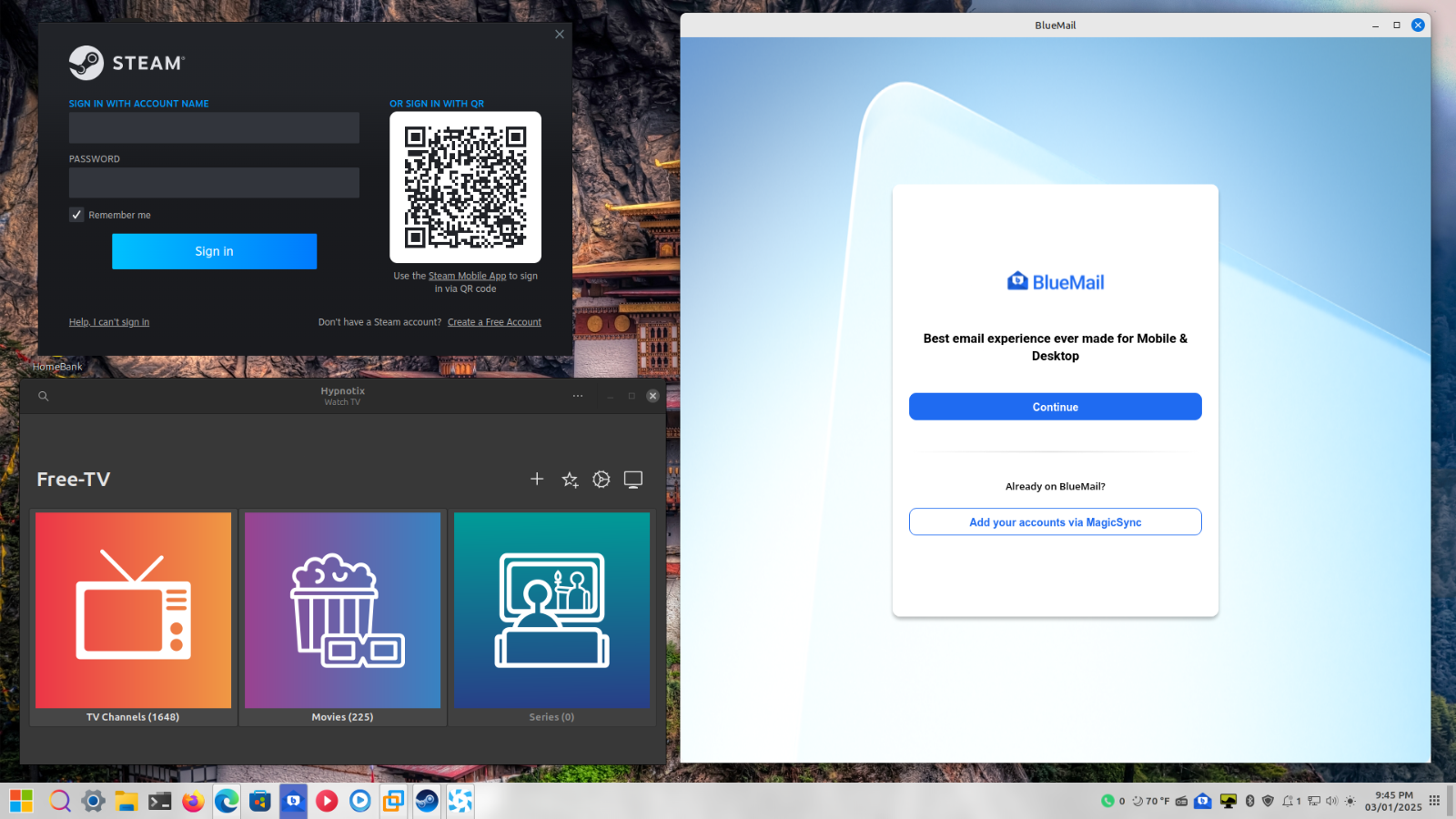Close the Steam login dialog

[560, 35]
